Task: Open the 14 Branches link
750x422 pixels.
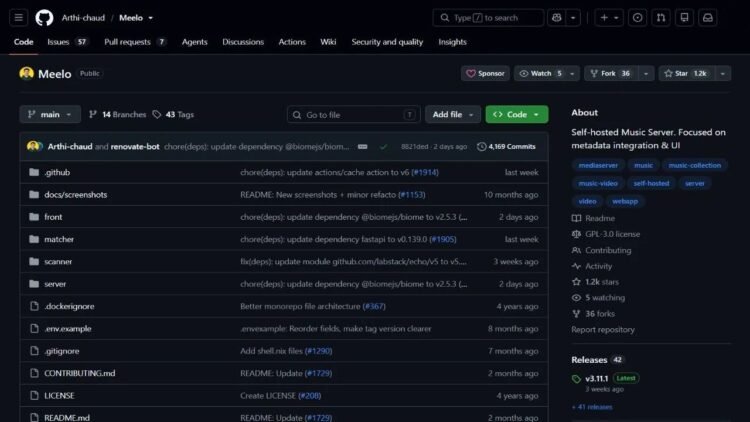Action: pyautogui.click(x=118, y=114)
